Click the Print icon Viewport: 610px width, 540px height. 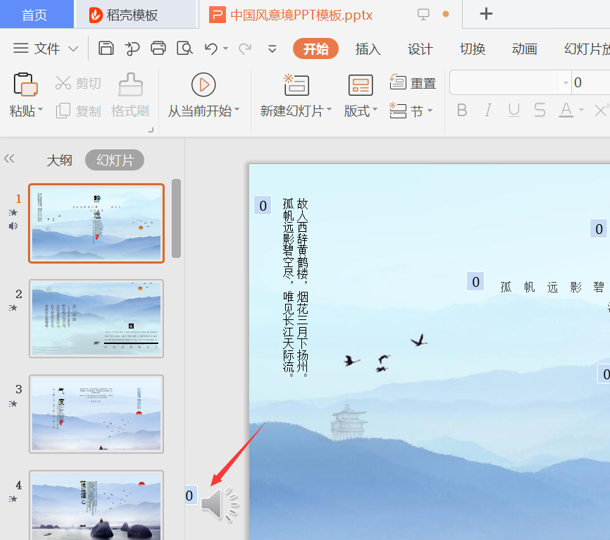[x=158, y=49]
